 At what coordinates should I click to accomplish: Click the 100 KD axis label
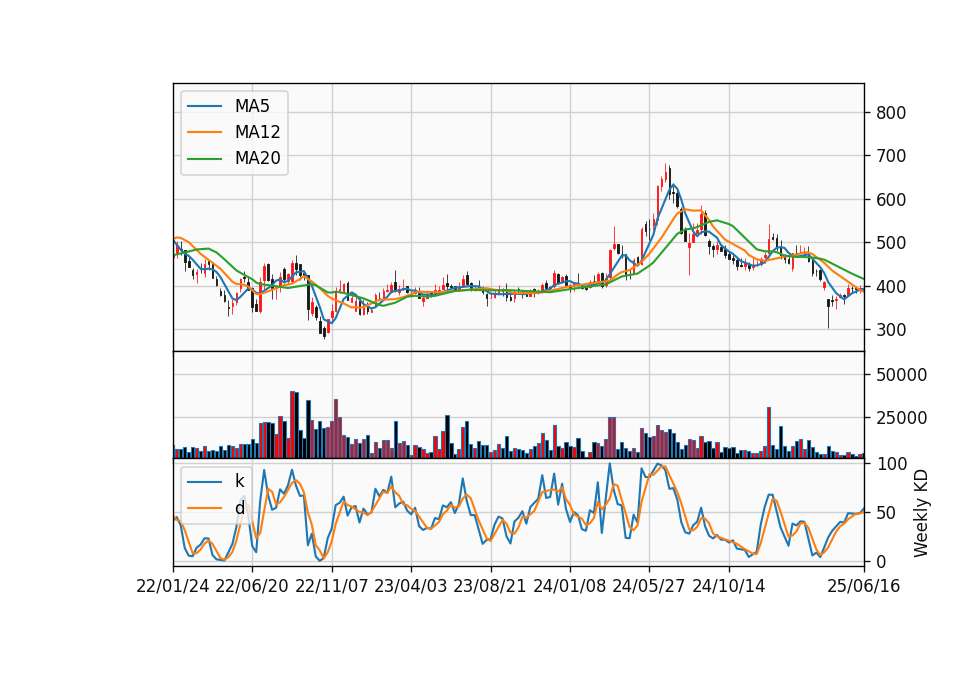tap(891, 464)
